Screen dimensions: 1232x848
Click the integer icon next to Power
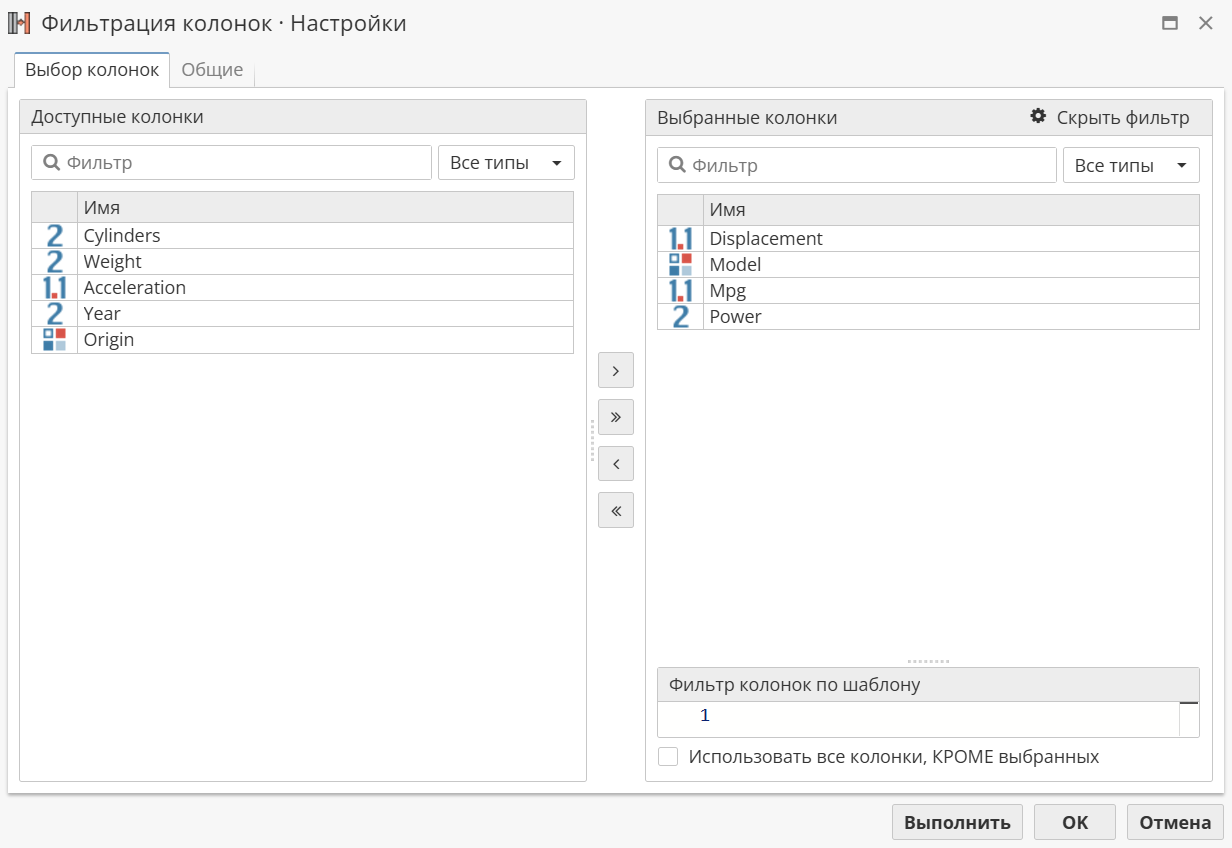click(x=680, y=317)
